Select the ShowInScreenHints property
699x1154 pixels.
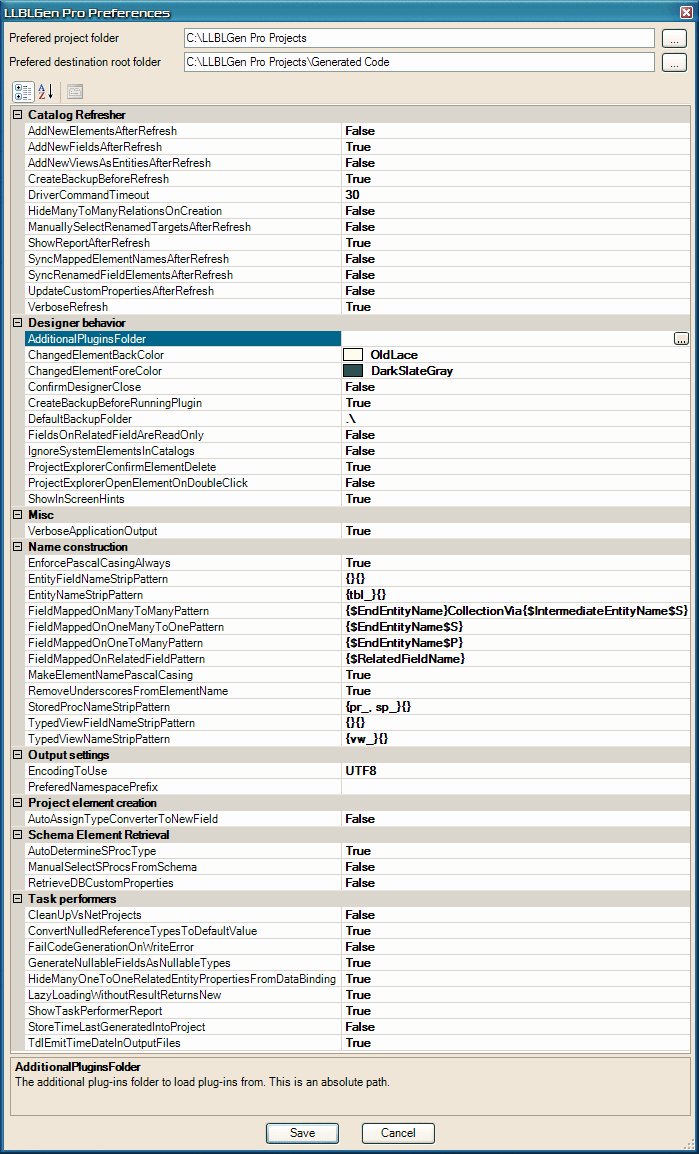77,499
